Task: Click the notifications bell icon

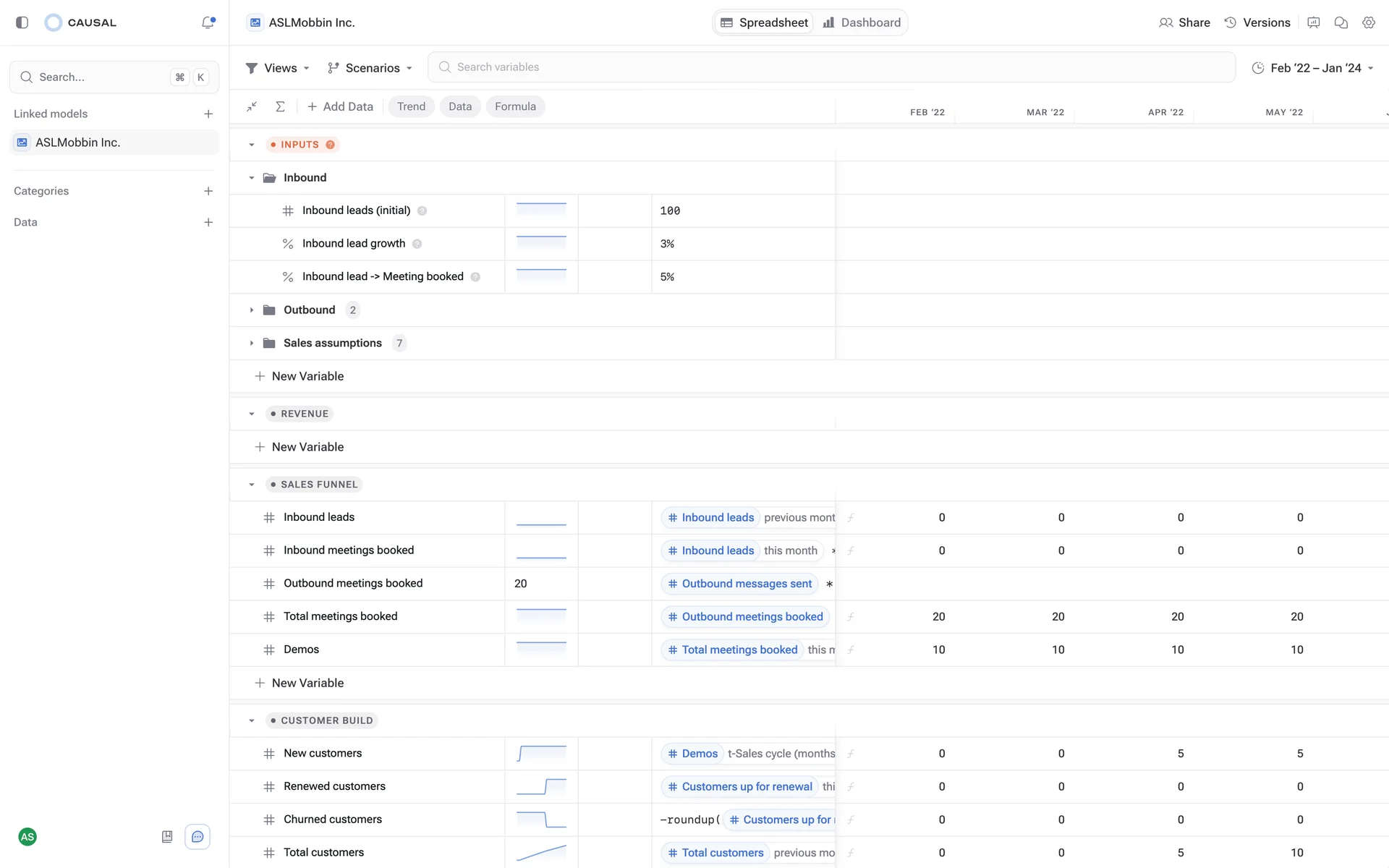Action: [208, 22]
